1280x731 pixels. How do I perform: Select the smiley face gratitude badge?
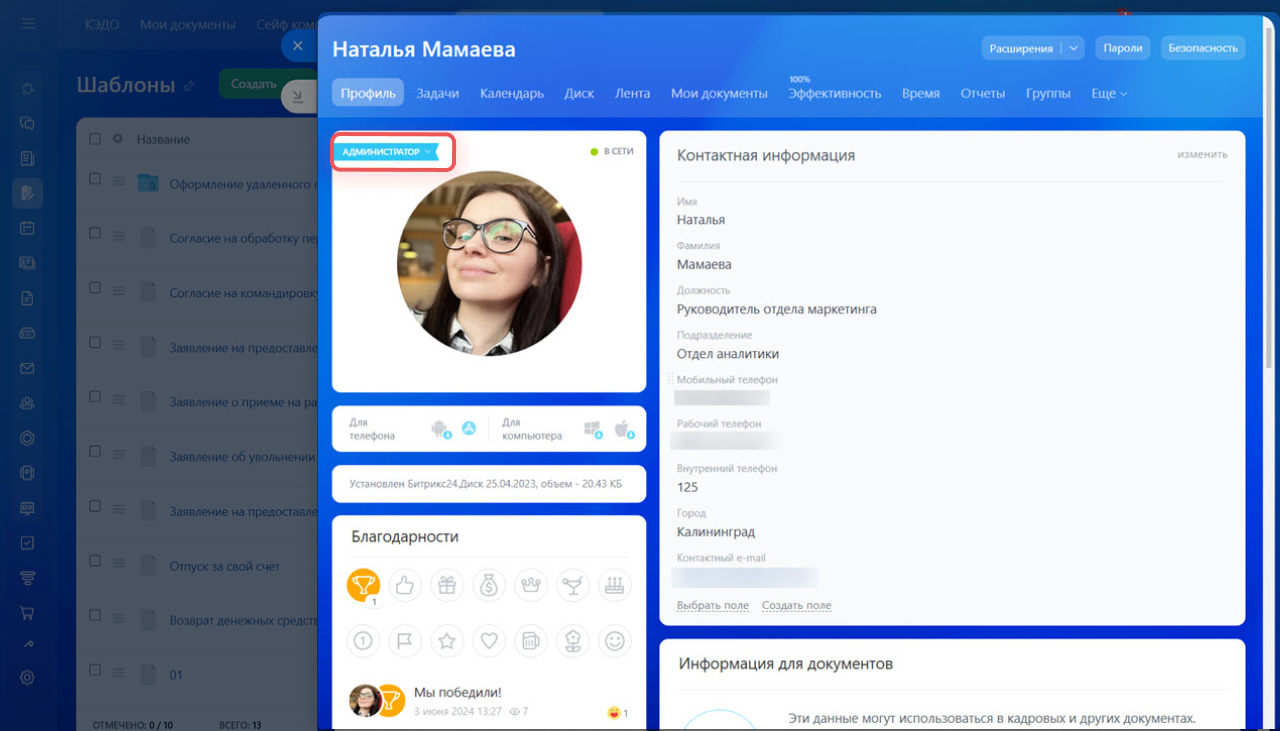(615, 640)
